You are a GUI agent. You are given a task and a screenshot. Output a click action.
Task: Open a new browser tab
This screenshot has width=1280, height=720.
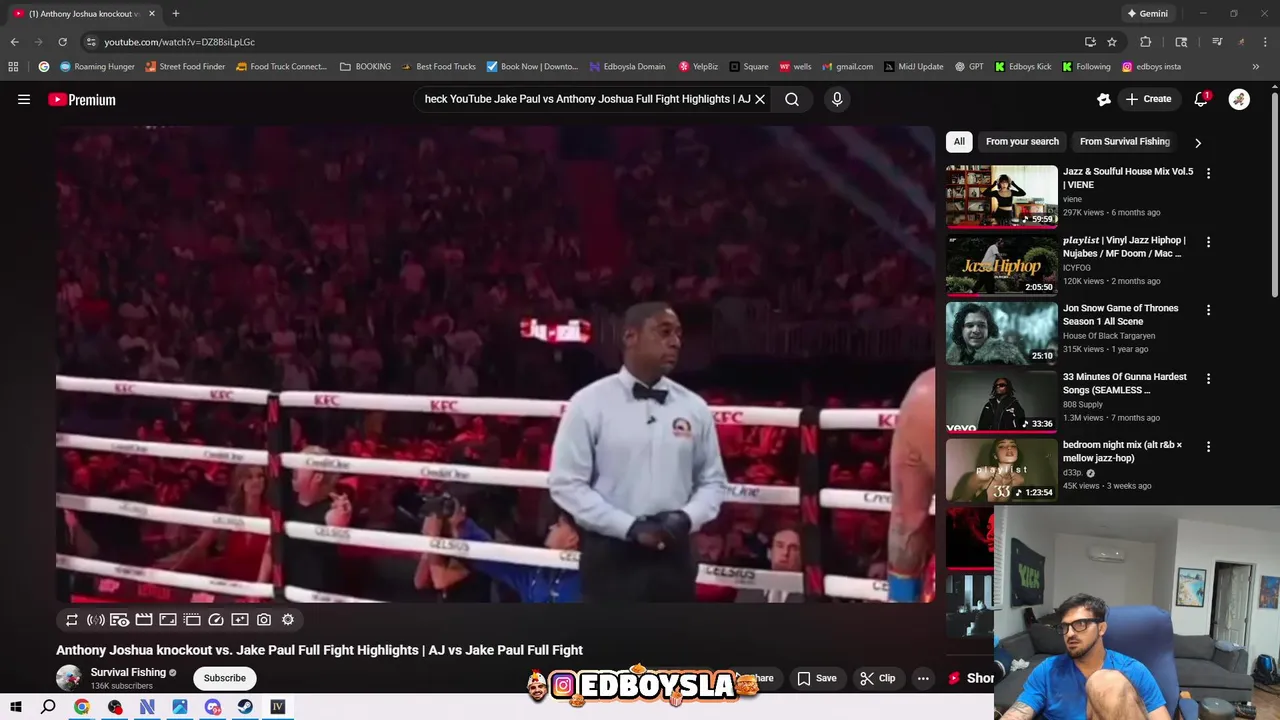click(x=175, y=14)
